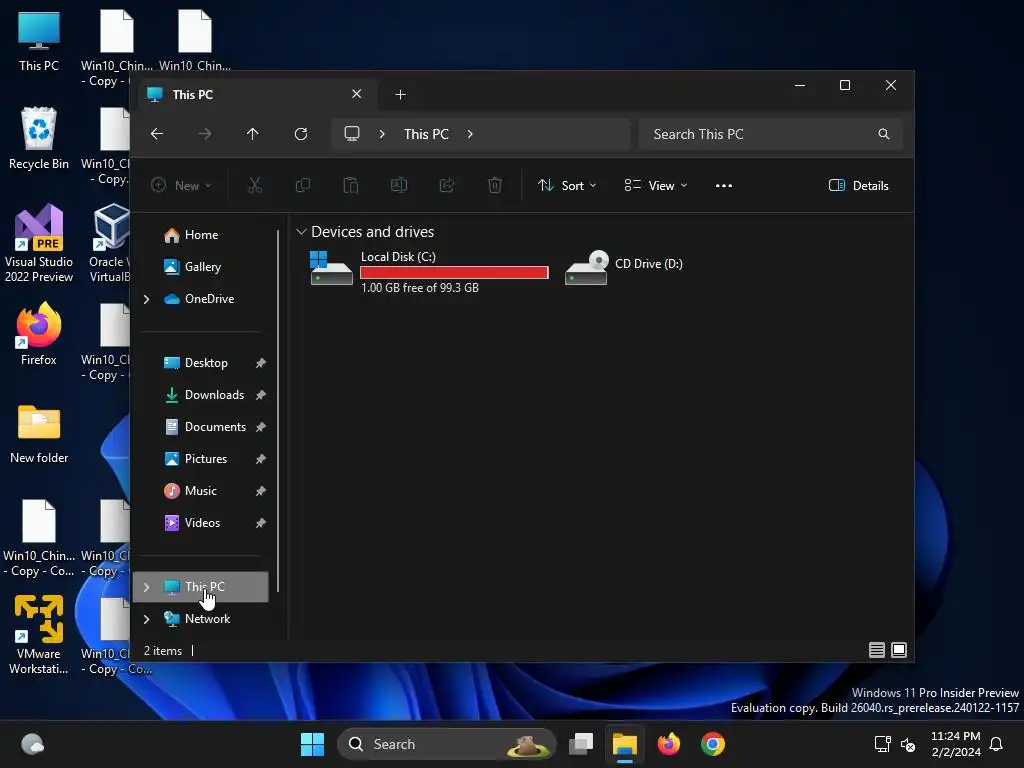
Task: Go back with the Back arrow
Action: [x=157, y=134]
